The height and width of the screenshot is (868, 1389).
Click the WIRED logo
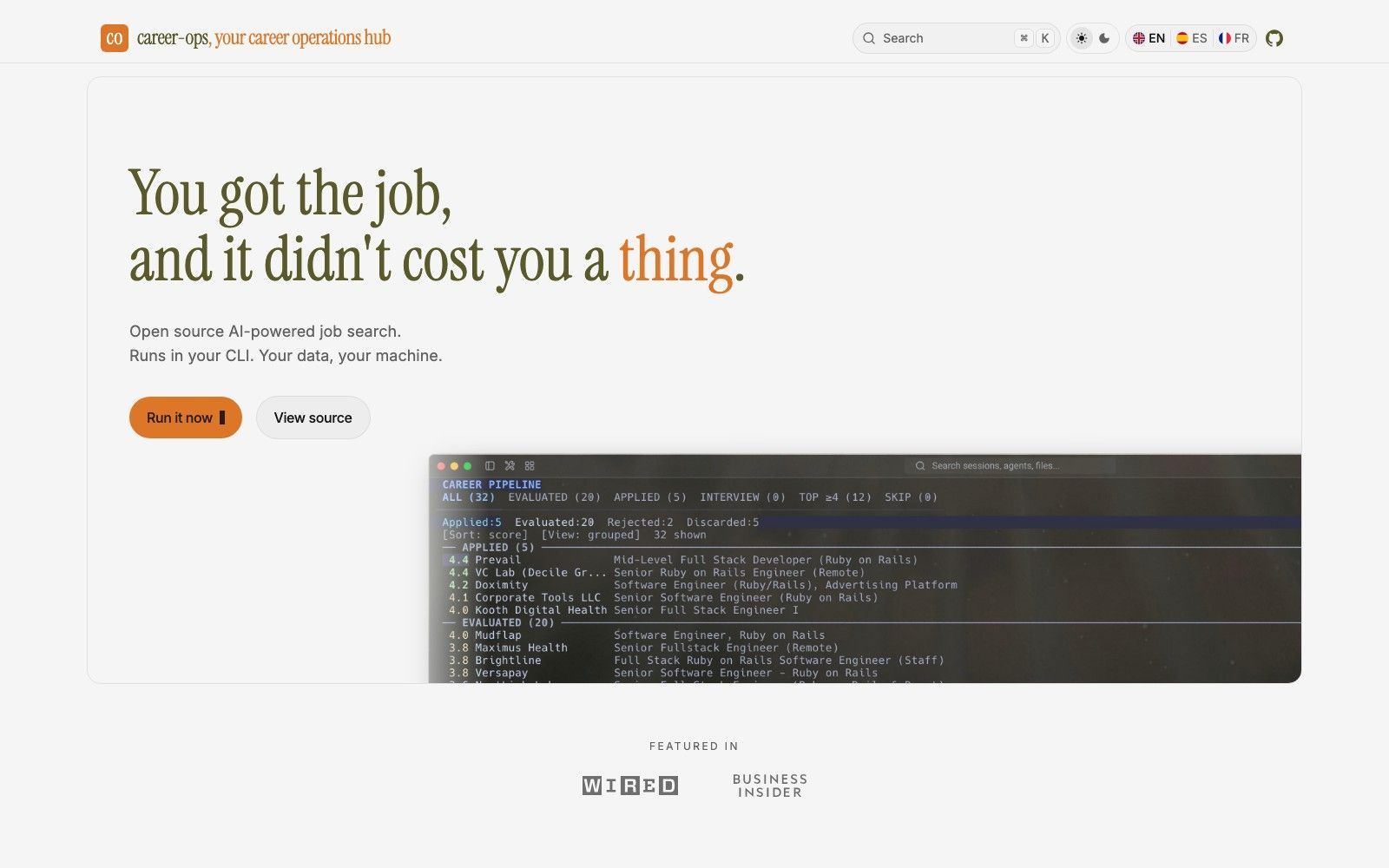pos(630,786)
